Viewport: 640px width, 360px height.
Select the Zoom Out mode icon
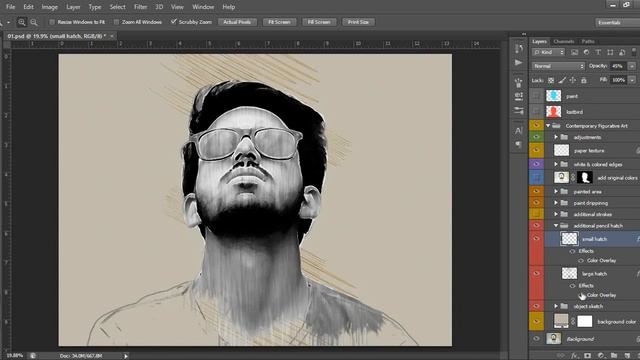(34, 22)
